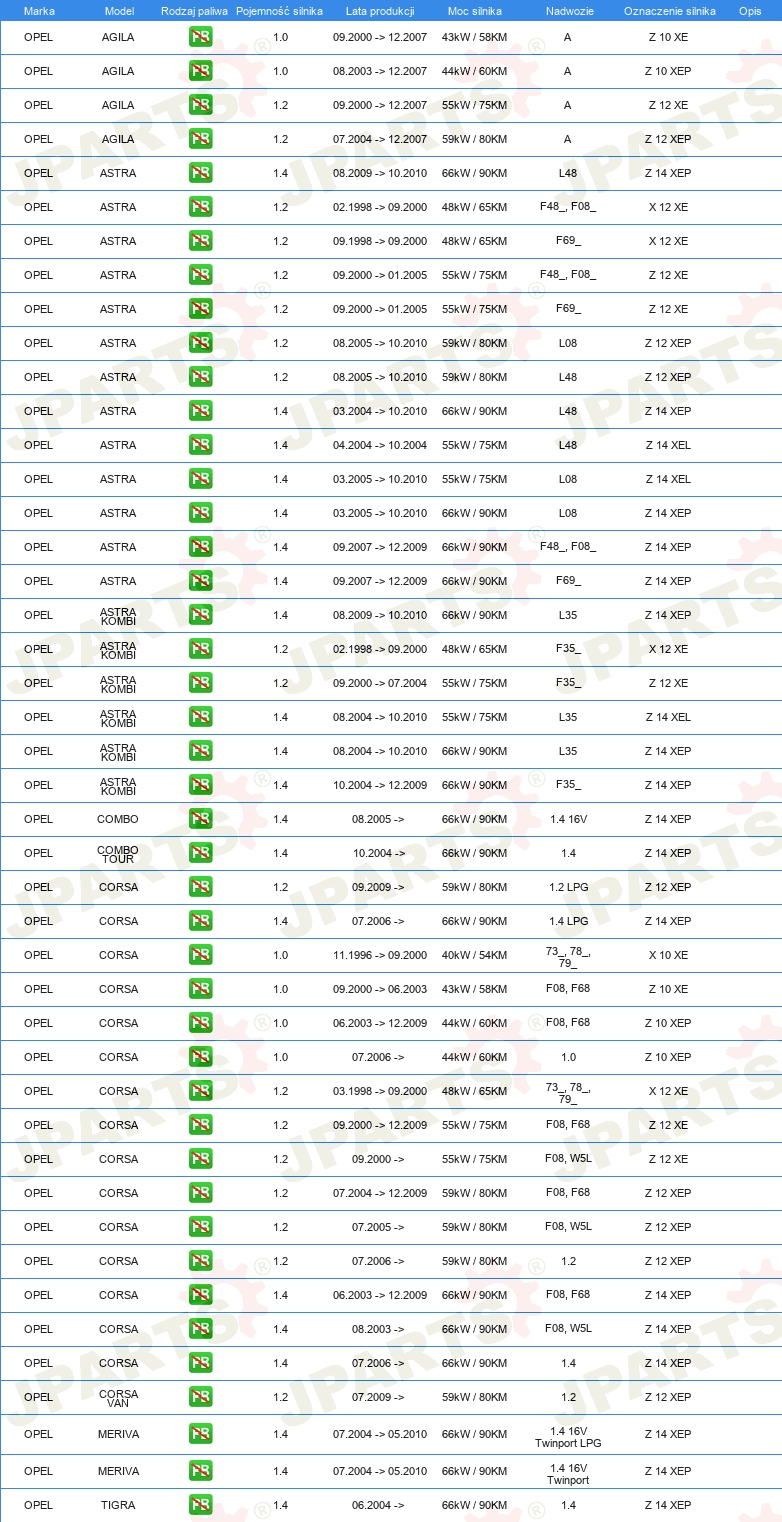
Task: Select the TIGRA model cell
Action: pos(118,1505)
